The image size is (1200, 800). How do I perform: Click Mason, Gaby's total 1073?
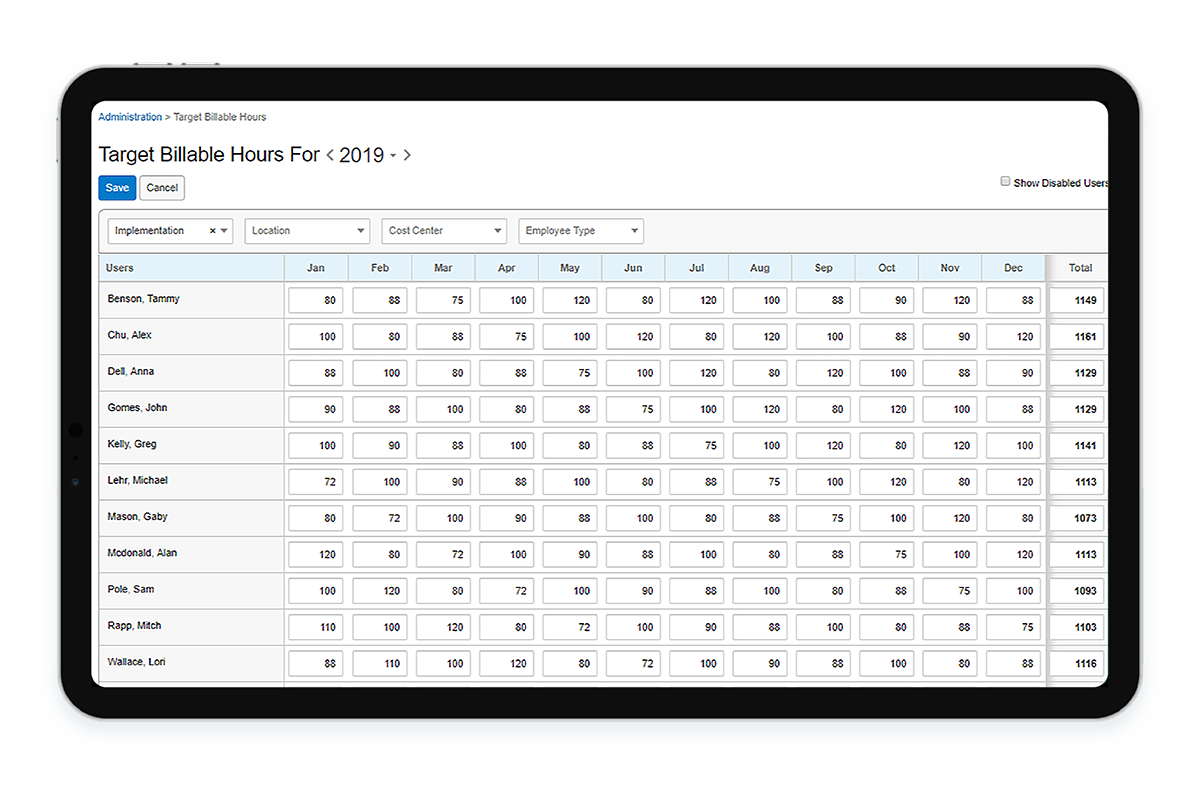(1078, 518)
